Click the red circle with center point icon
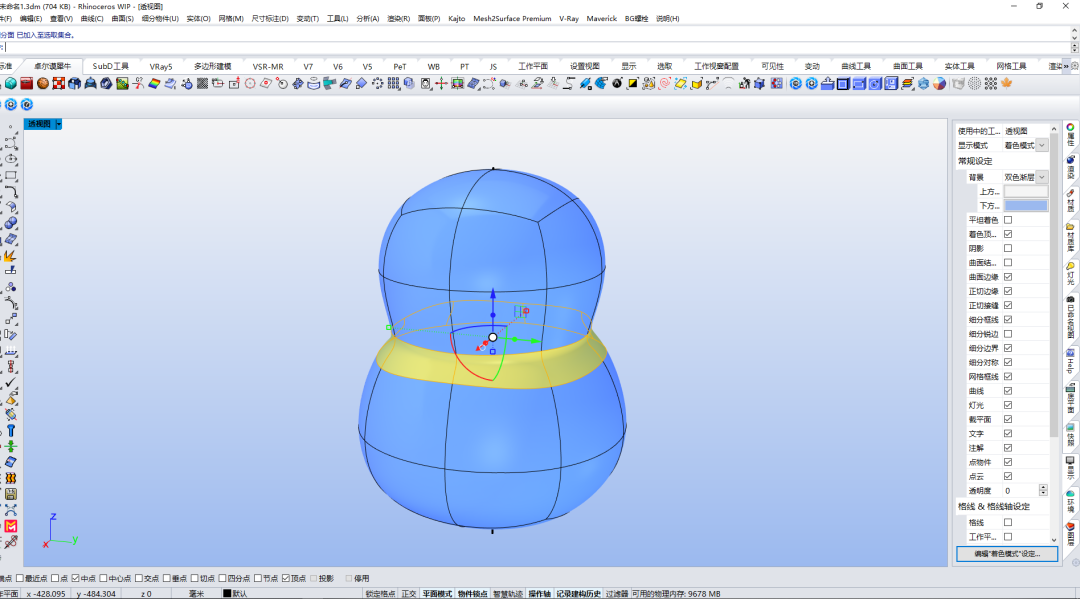 tap(250, 84)
